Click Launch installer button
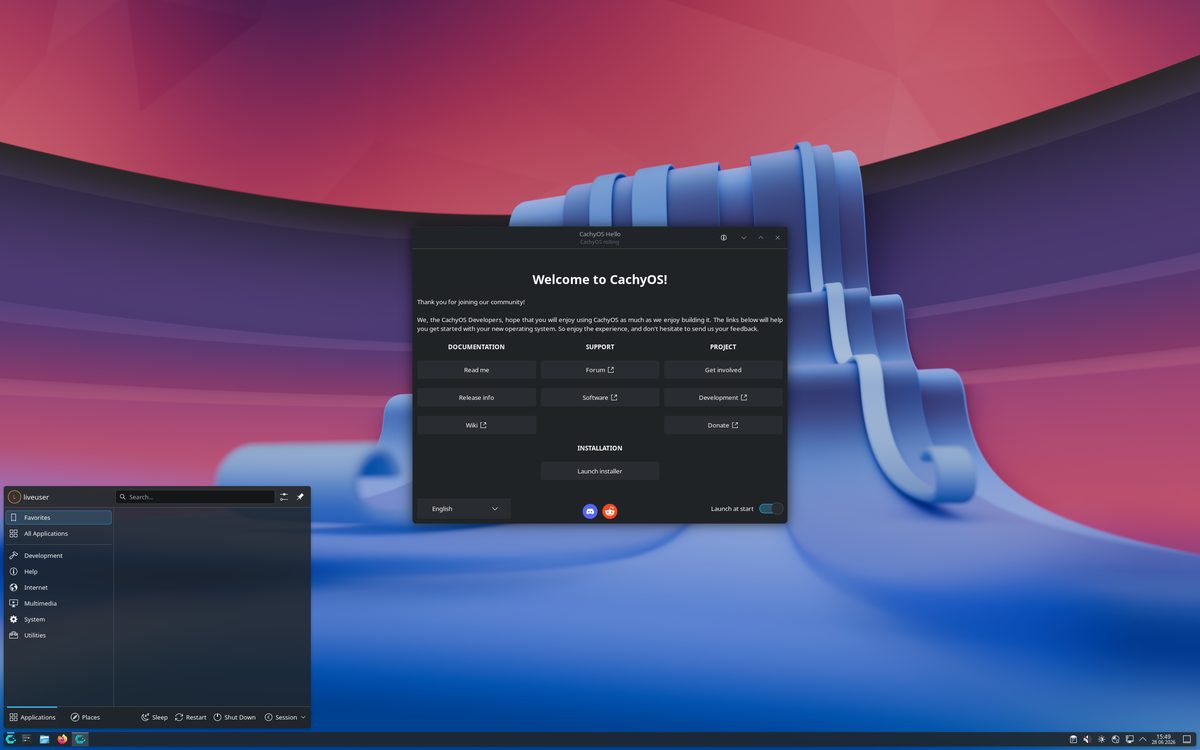The image size is (1200, 750). (x=600, y=471)
